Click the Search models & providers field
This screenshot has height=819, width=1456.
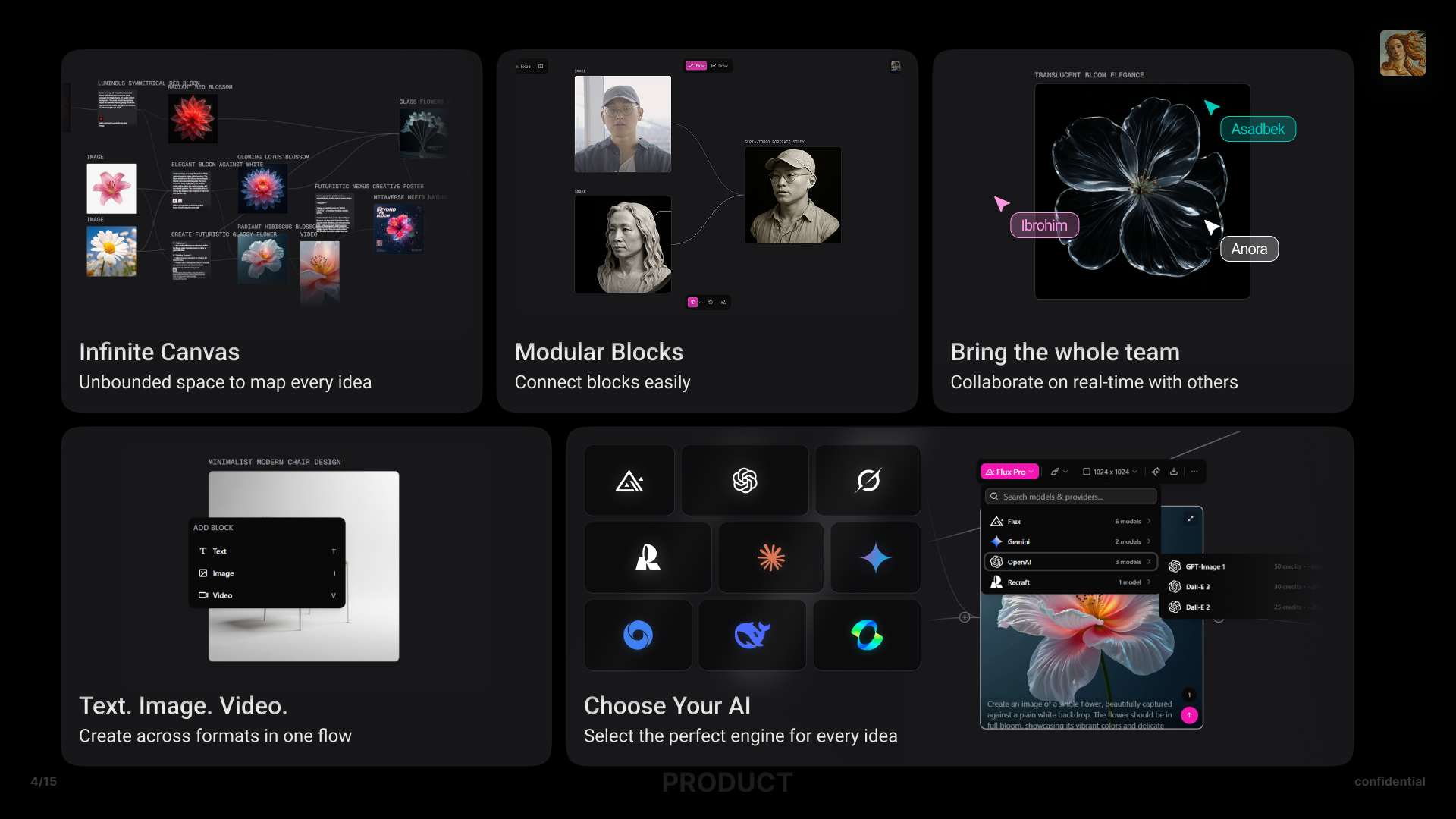[x=1070, y=497]
